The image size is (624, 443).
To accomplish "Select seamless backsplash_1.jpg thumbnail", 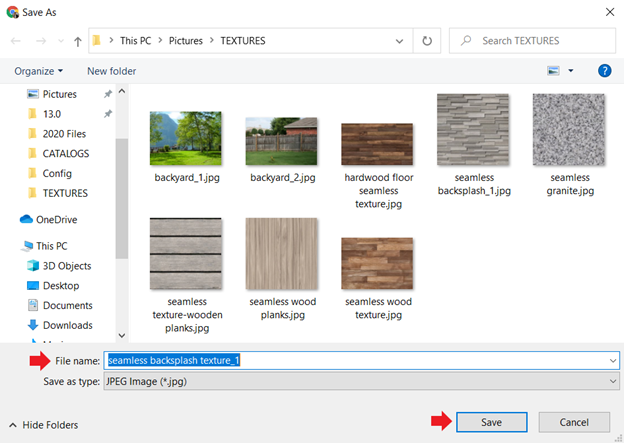I will click(473, 129).
